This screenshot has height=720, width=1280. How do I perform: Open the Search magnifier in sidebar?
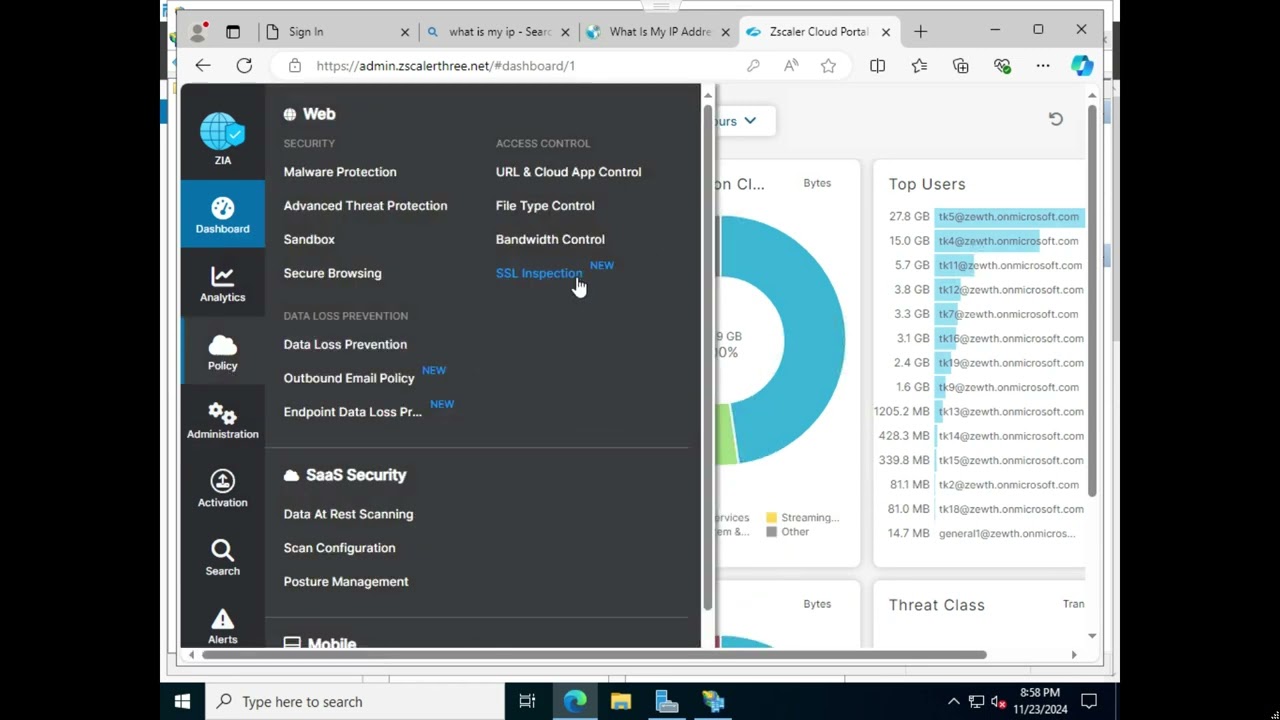[222, 557]
